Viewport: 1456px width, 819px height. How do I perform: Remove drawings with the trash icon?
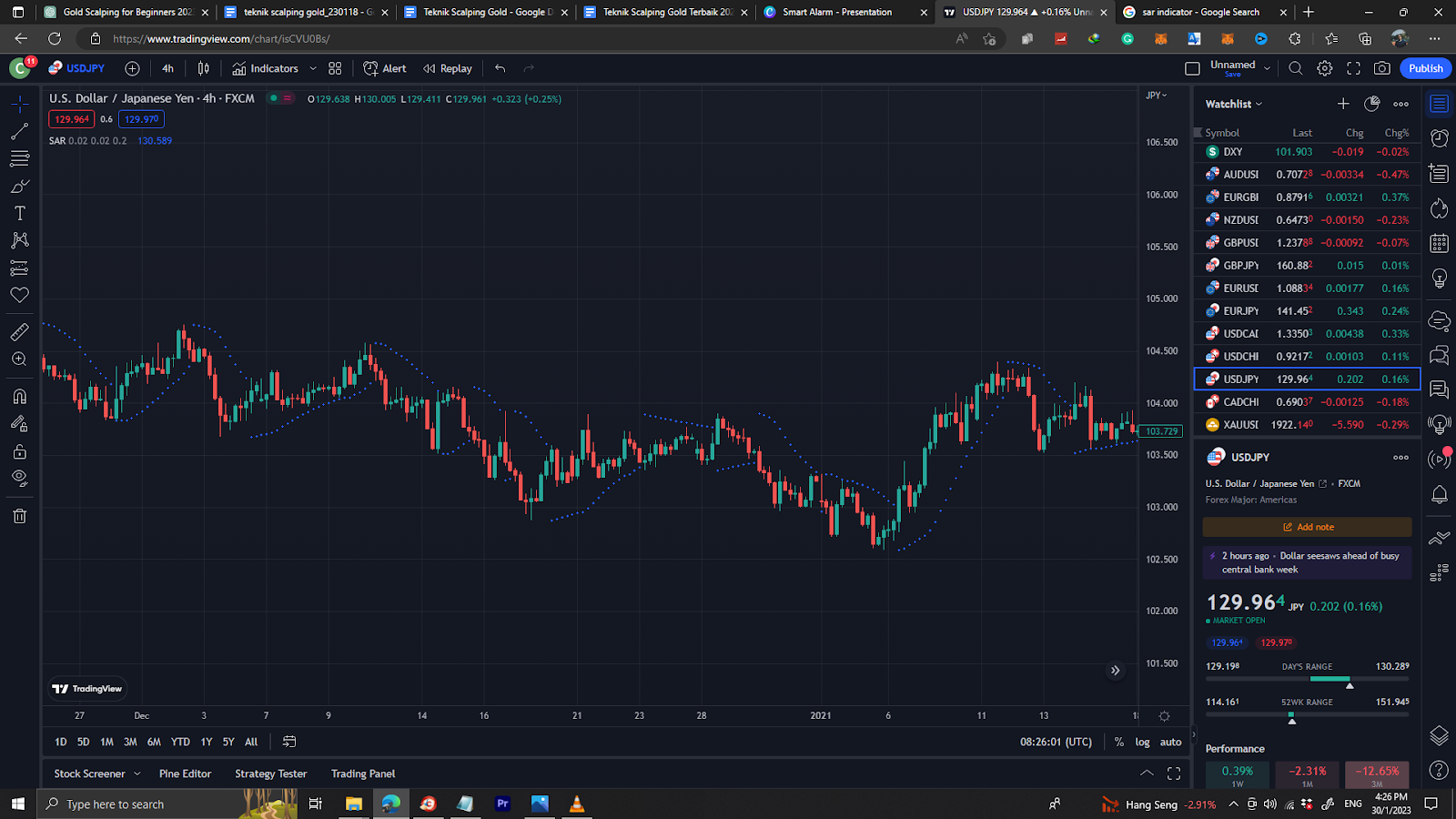coord(19,516)
